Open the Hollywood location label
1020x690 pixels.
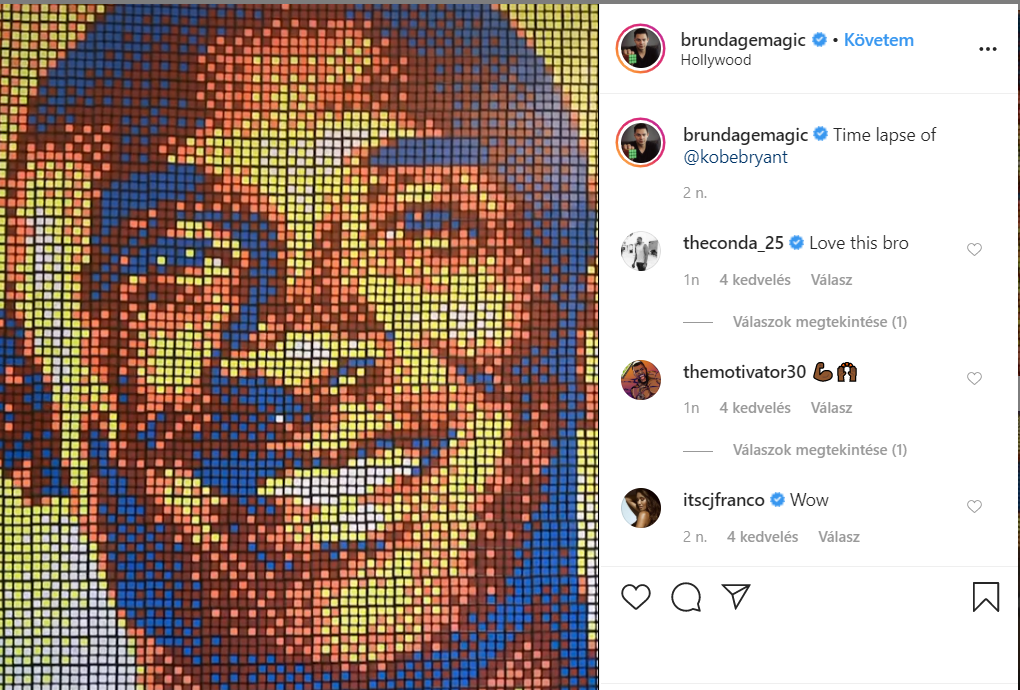[714, 59]
